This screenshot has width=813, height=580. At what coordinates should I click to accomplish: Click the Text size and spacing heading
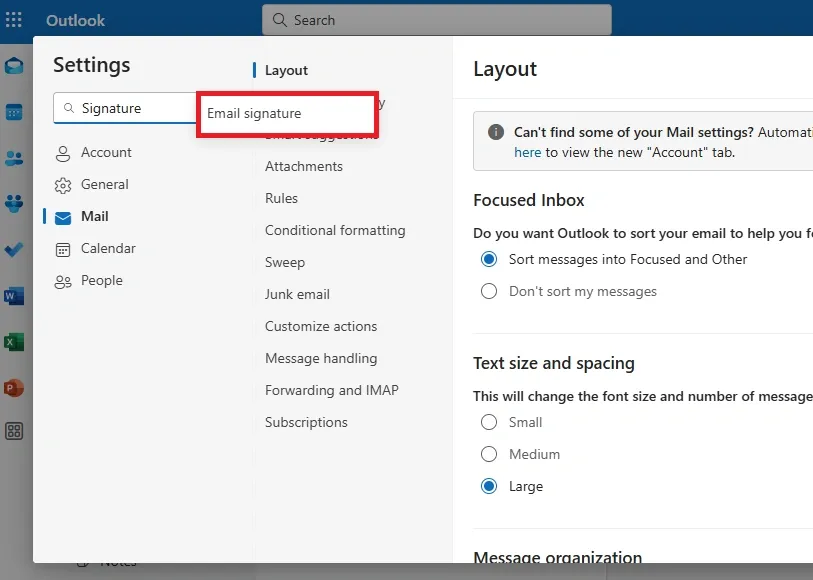tap(553, 363)
